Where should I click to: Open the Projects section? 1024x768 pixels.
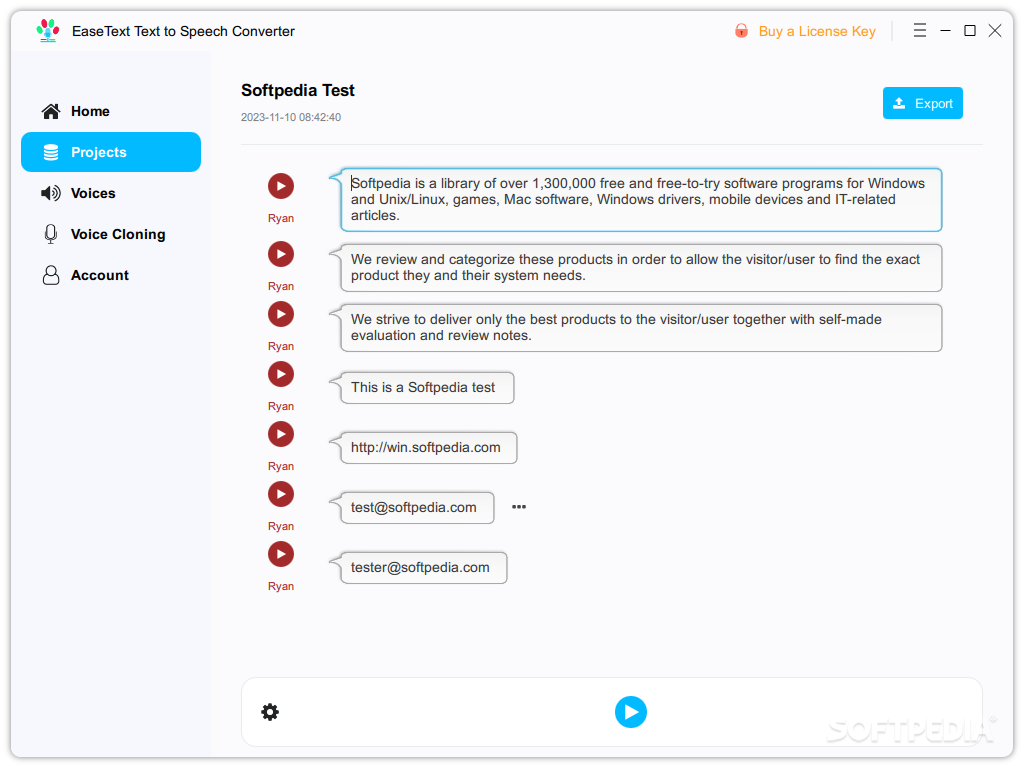click(x=111, y=152)
